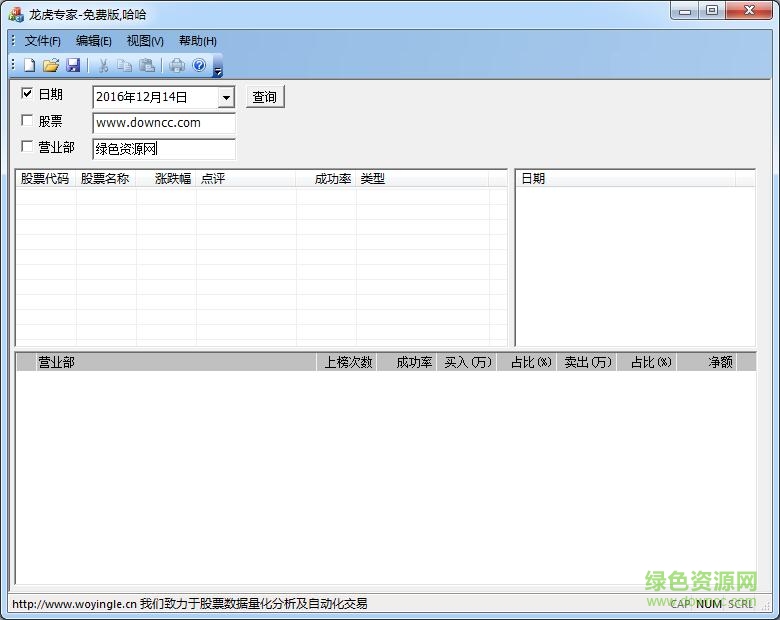Sort by the 类型 column header
Image resolution: width=780 pixels, height=620 pixels.
click(x=422, y=179)
